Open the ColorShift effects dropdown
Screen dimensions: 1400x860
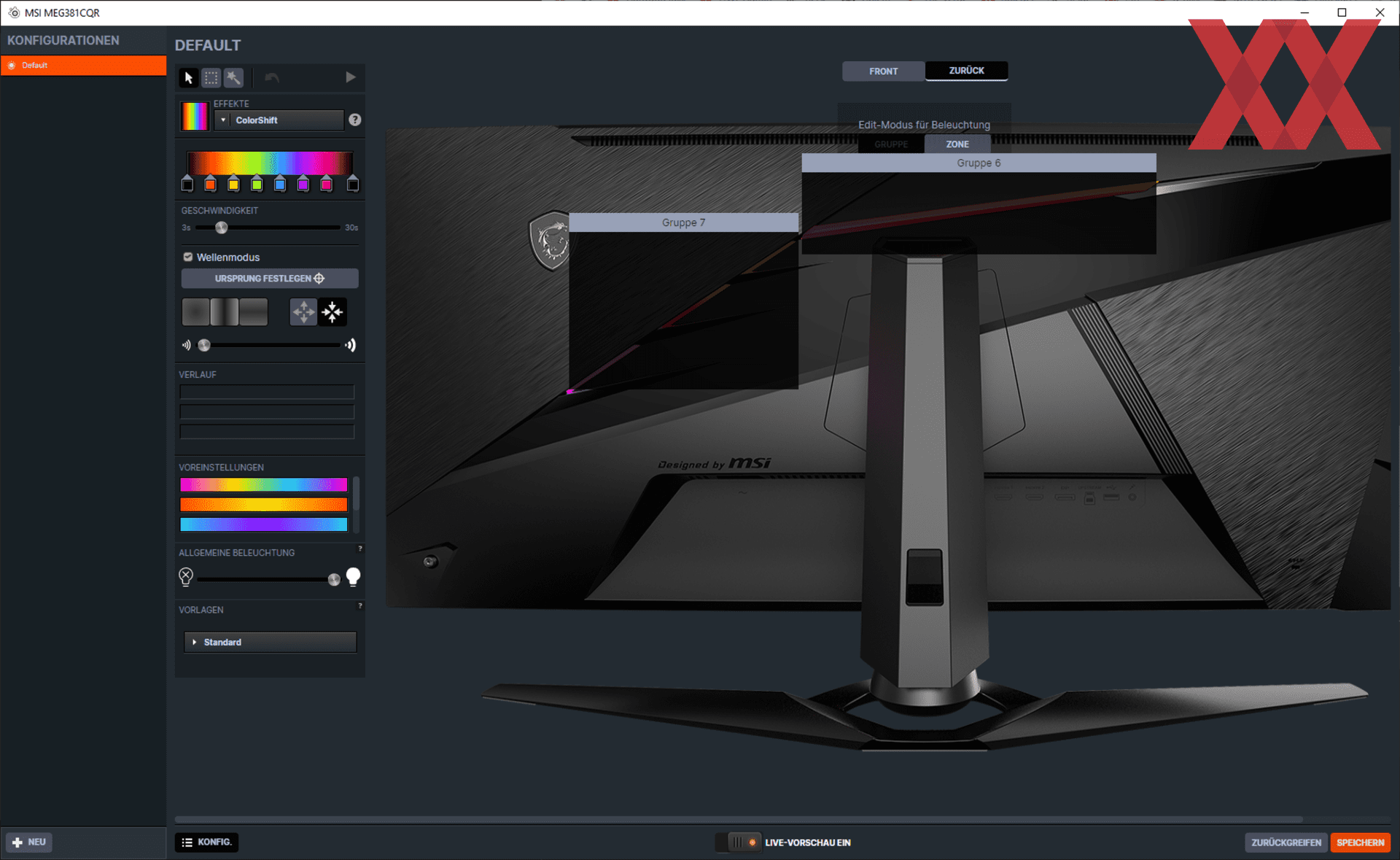tap(279, 120)
